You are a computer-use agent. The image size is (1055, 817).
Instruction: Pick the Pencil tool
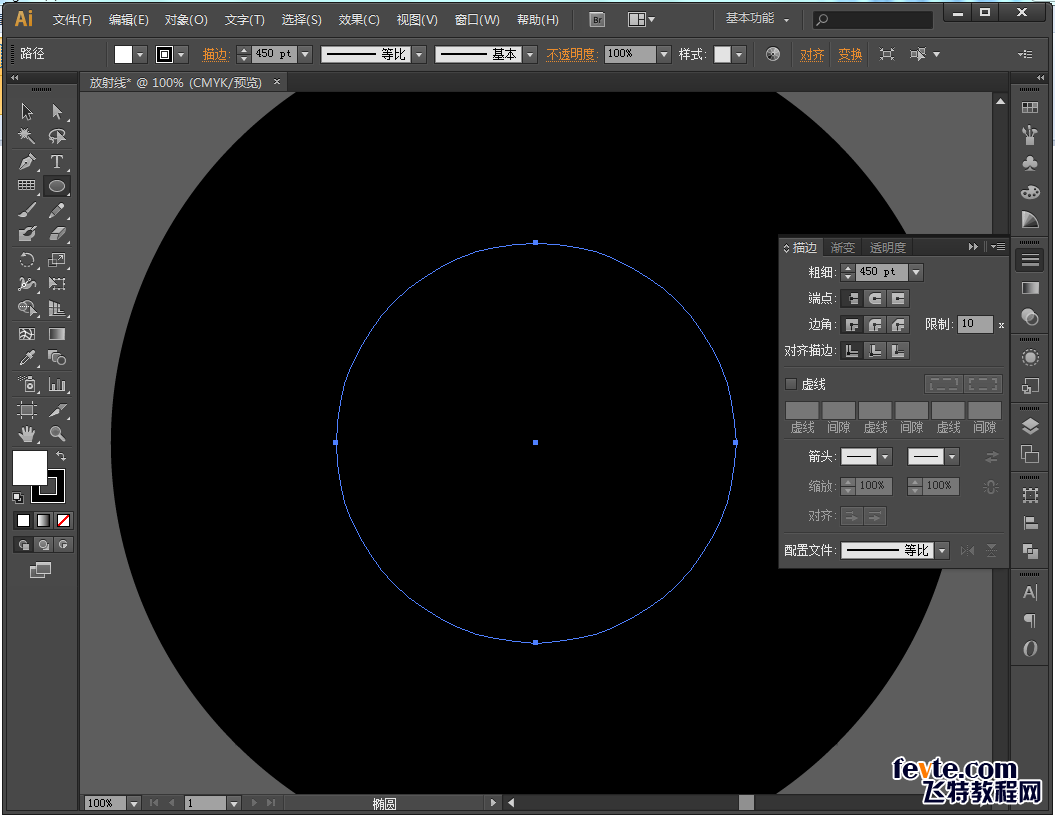coord(57,211)
